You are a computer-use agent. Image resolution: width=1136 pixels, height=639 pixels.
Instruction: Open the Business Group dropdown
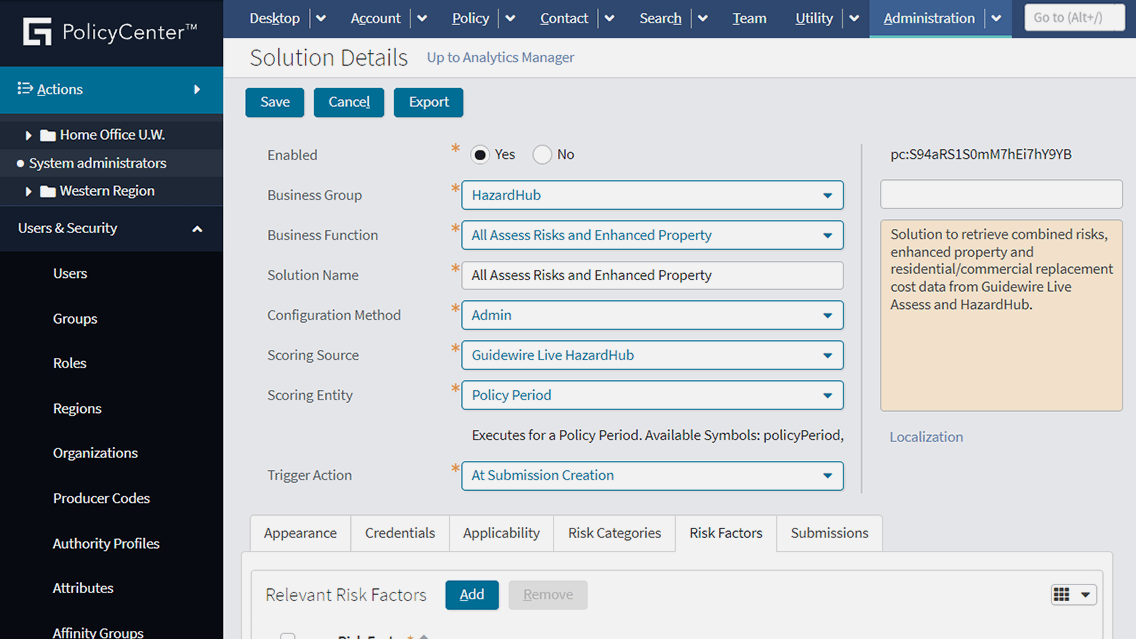point(830,195)
